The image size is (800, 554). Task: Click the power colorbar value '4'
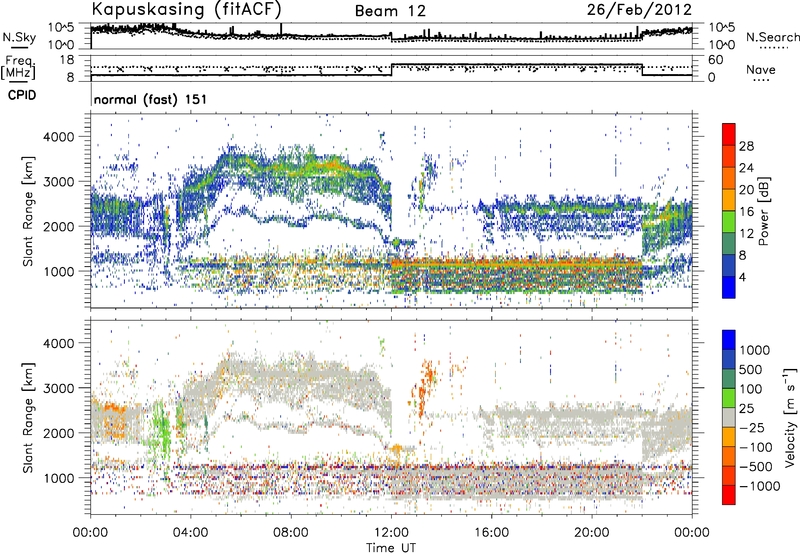tap(743, 277)
